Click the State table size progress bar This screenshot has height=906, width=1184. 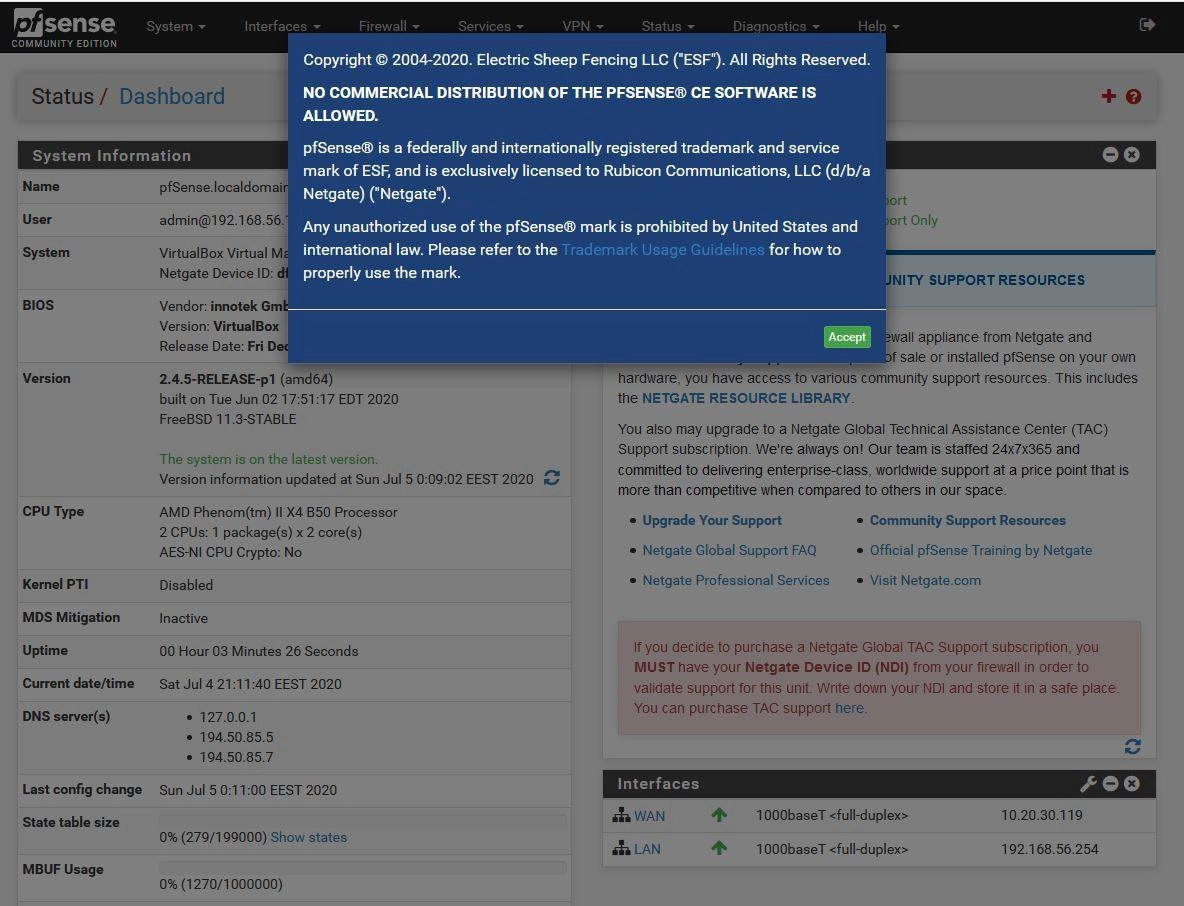tap(362, 820)
